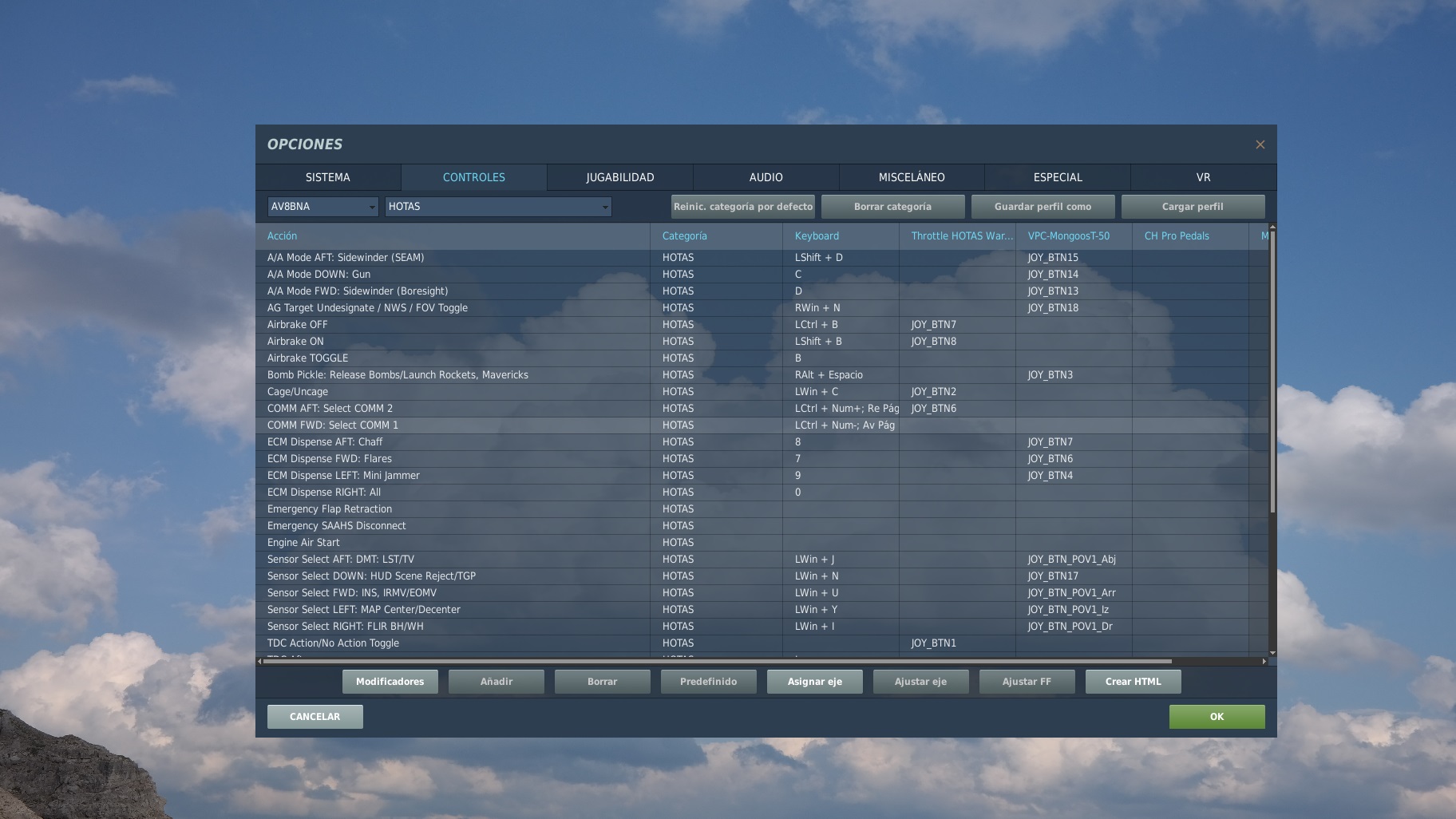This screenshot has height=819, width=1456.
Task: Click the scroll-right arrow of the horizontal scrollbar
Action: [1264, 661]
